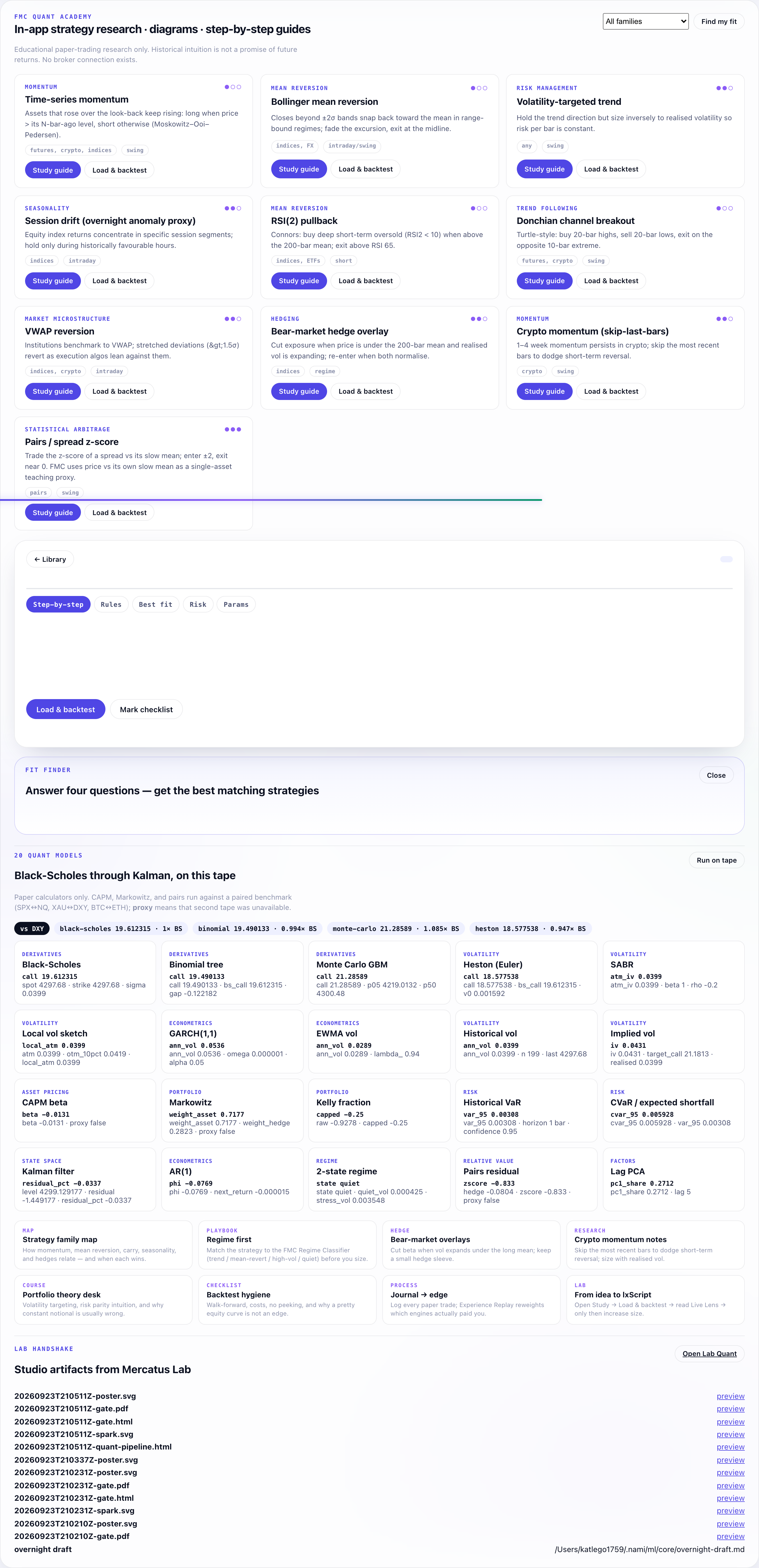The image size is (759, 1568).
Task: Preview 20260923T210210Z-gate.pdf
Action: coord(731,1536)
